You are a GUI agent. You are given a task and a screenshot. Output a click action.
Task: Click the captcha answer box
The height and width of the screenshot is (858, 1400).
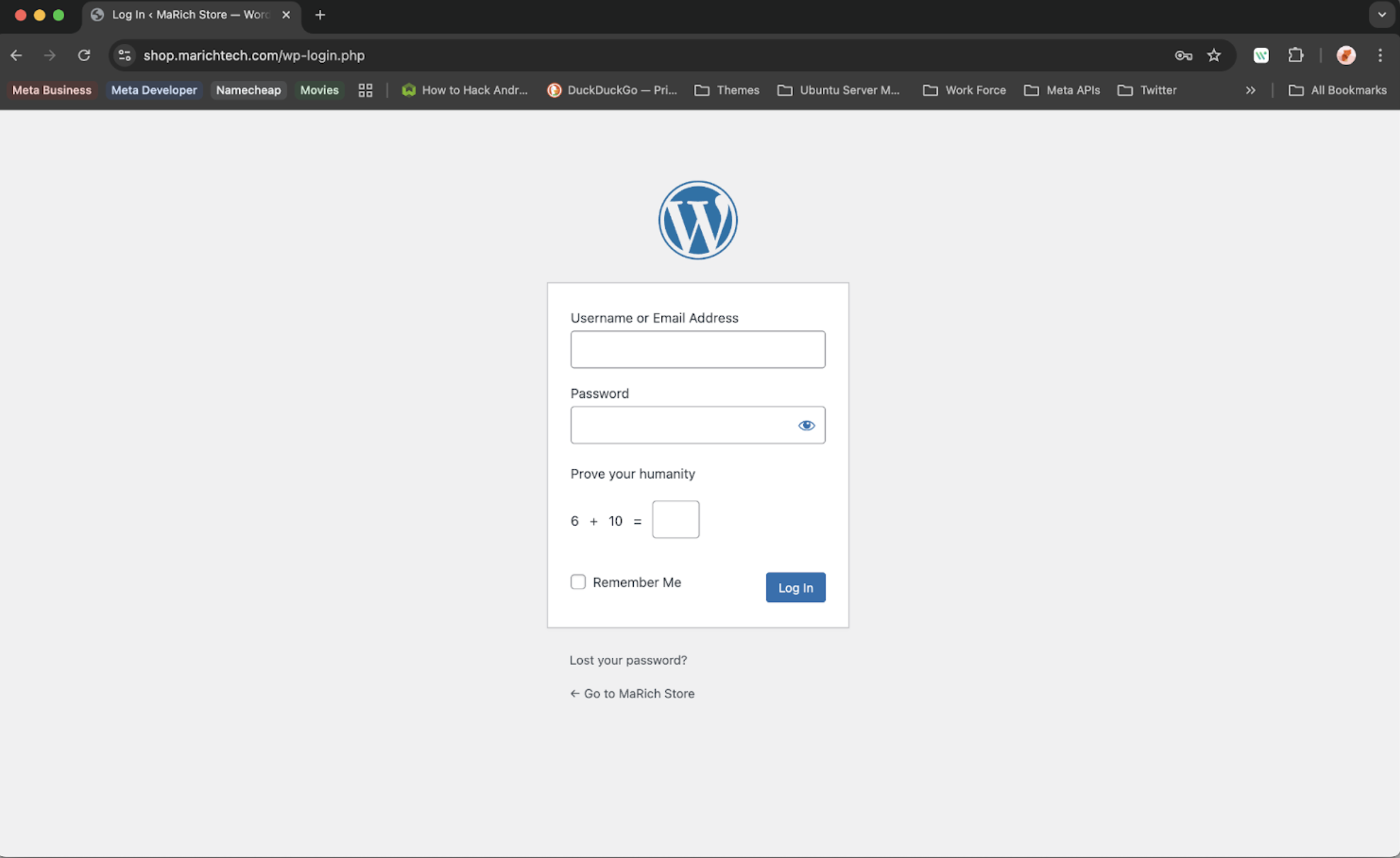click(x=675, y=519)
